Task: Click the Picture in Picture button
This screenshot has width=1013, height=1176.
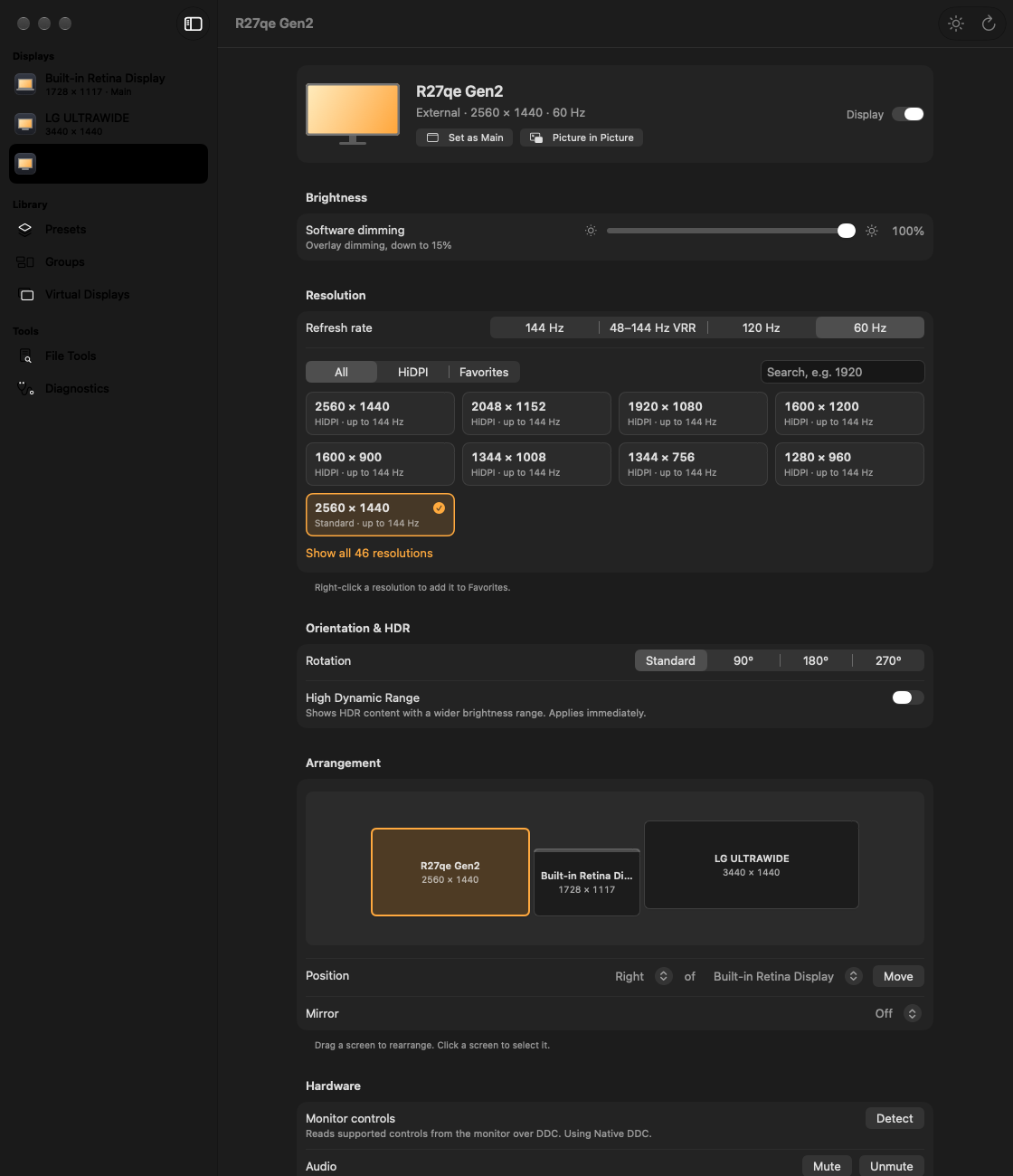Action: pyautogui.click(x=582, y=138)
